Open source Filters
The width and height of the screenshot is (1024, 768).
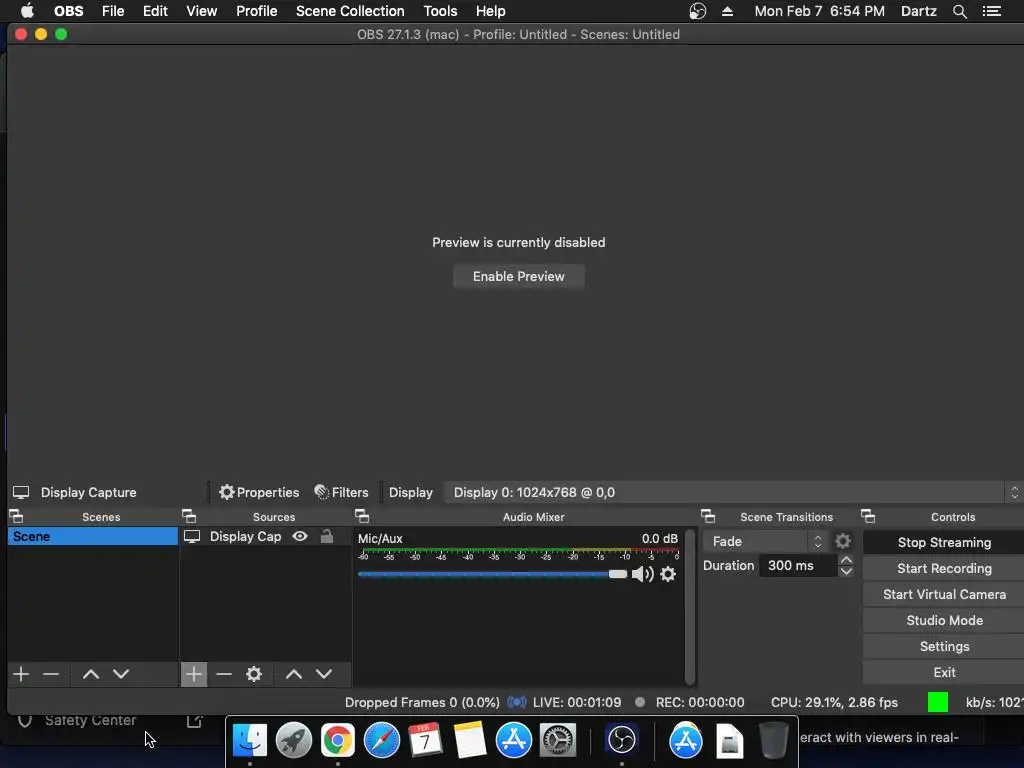pos(341,492)
